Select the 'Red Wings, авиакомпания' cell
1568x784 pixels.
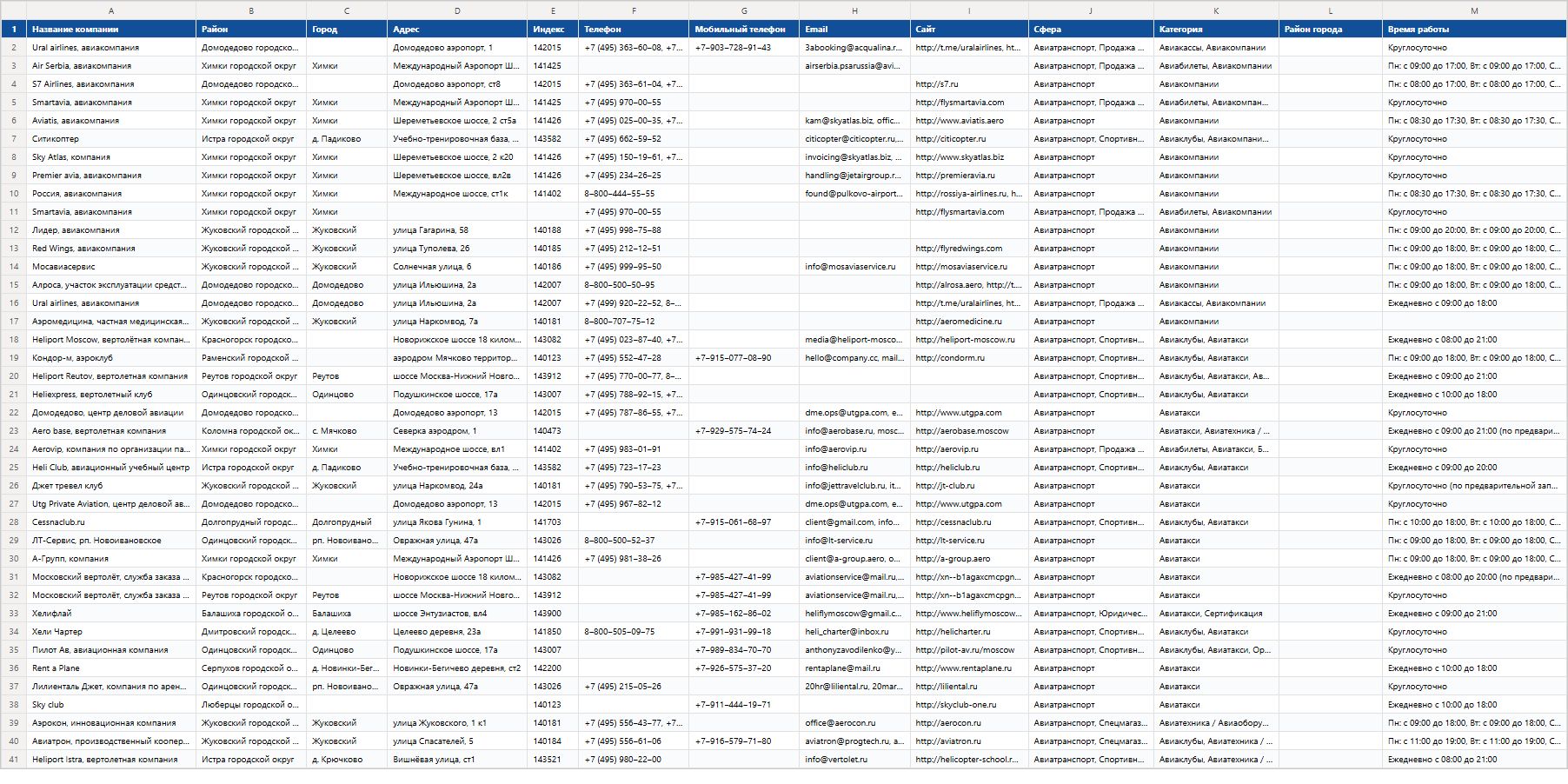click(x=111, y=249)
